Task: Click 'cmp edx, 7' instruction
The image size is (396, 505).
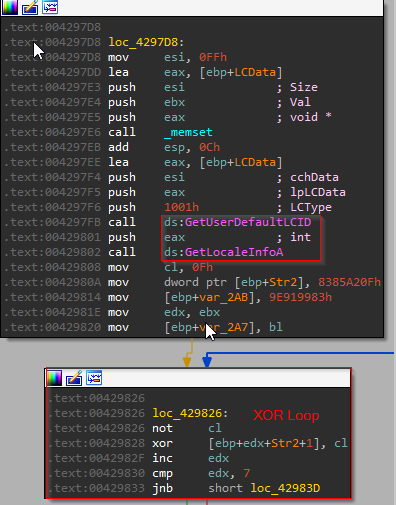Action: click(201, 473)
